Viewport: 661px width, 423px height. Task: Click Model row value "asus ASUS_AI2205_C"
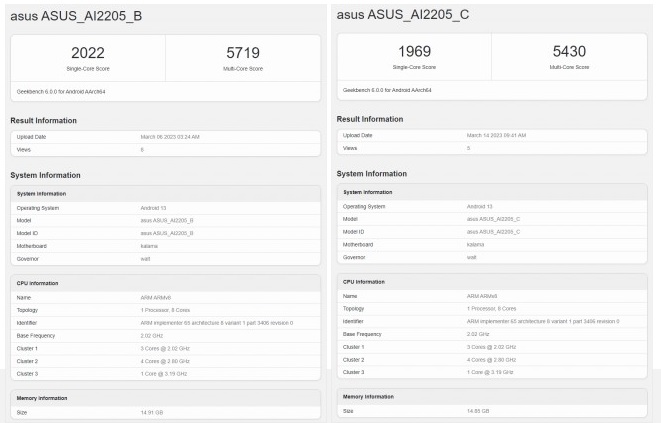pos(493,219)
